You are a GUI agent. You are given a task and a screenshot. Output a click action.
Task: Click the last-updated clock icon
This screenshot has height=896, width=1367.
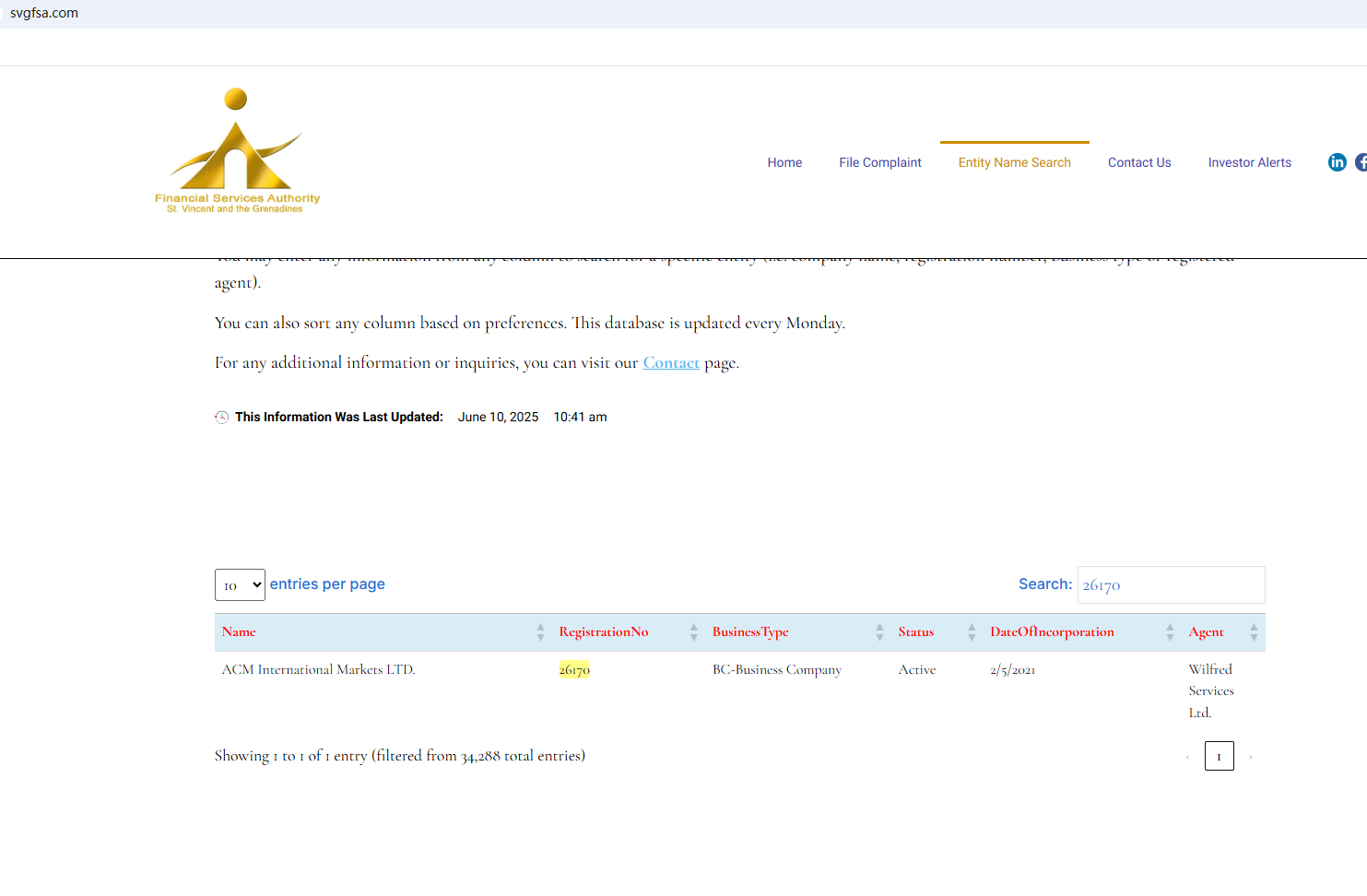click(221, 418)
